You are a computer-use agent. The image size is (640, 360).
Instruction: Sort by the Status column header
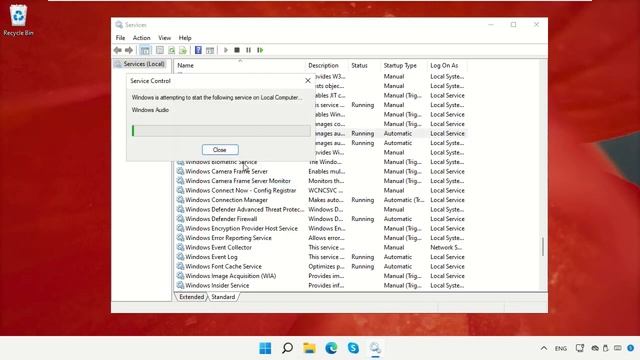pos(364,65)
